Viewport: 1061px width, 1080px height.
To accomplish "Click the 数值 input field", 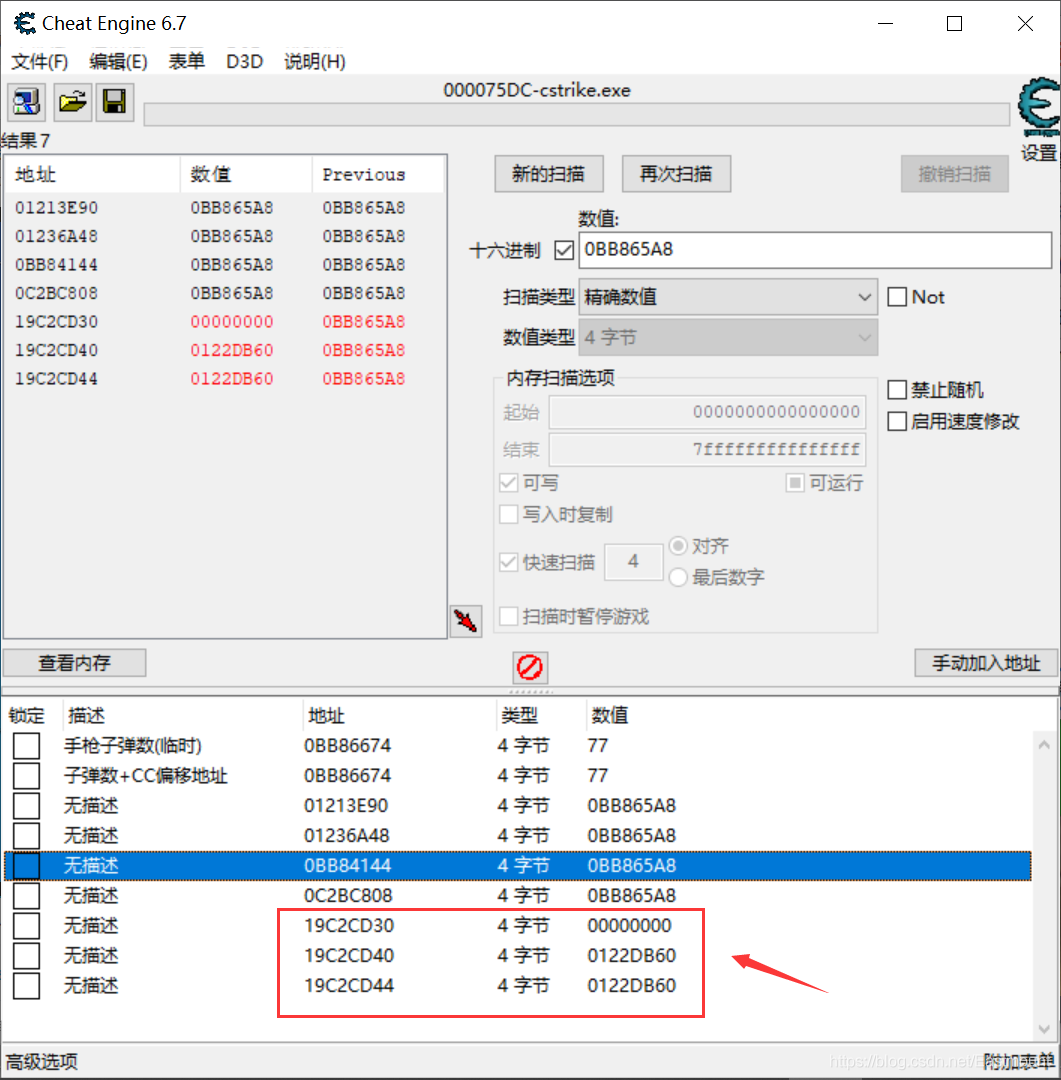I will point(815,249).
